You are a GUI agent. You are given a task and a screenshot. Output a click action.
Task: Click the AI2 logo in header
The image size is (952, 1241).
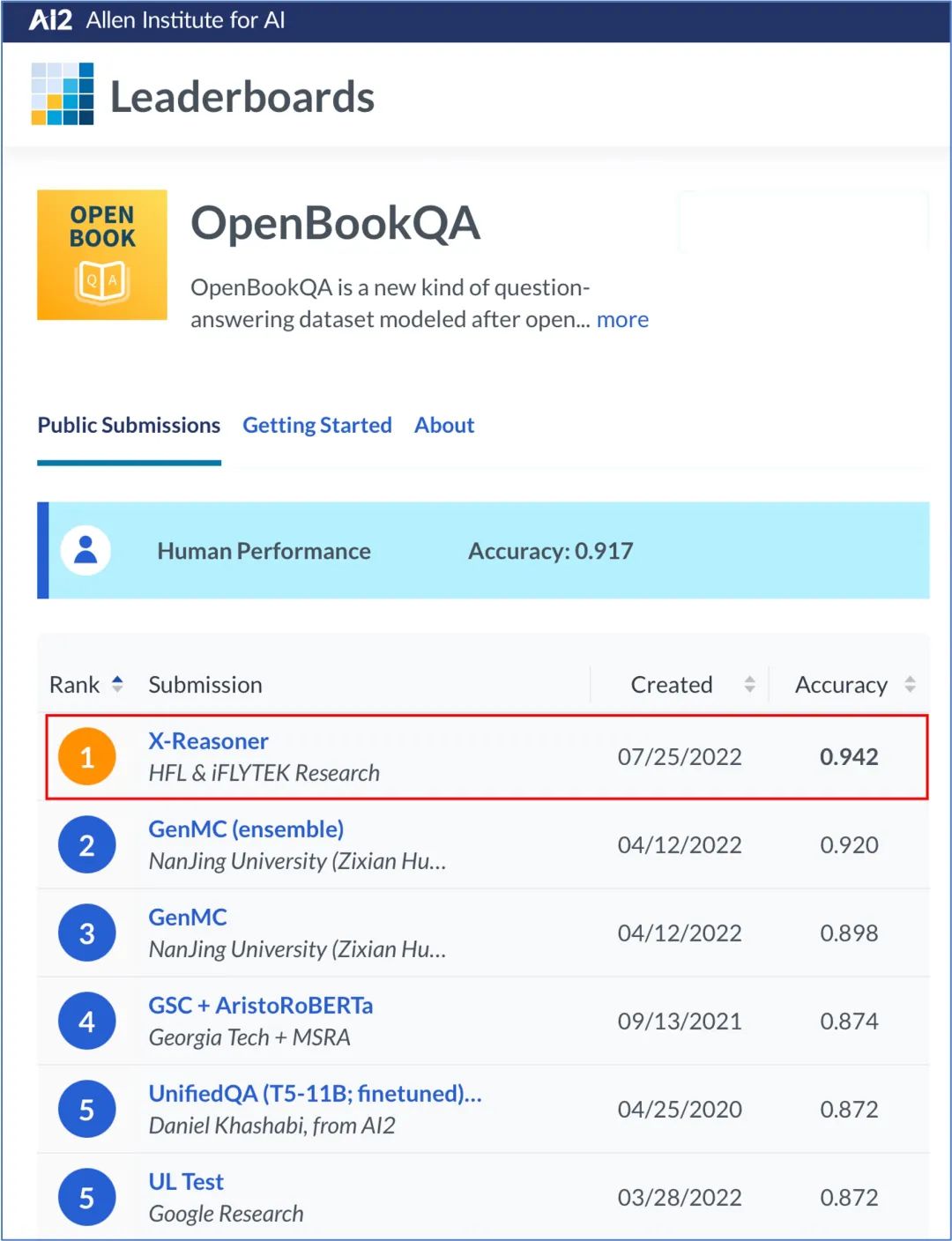(51, 20)
